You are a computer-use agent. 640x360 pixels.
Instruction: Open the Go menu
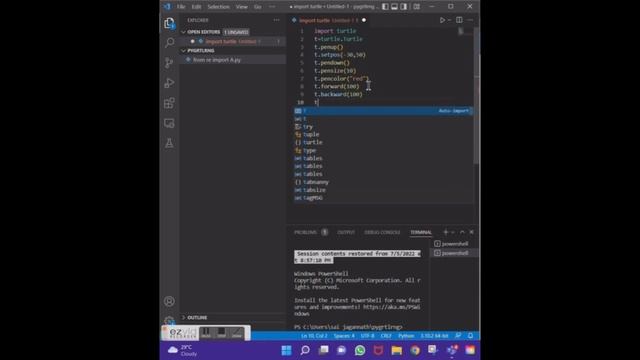258,7
